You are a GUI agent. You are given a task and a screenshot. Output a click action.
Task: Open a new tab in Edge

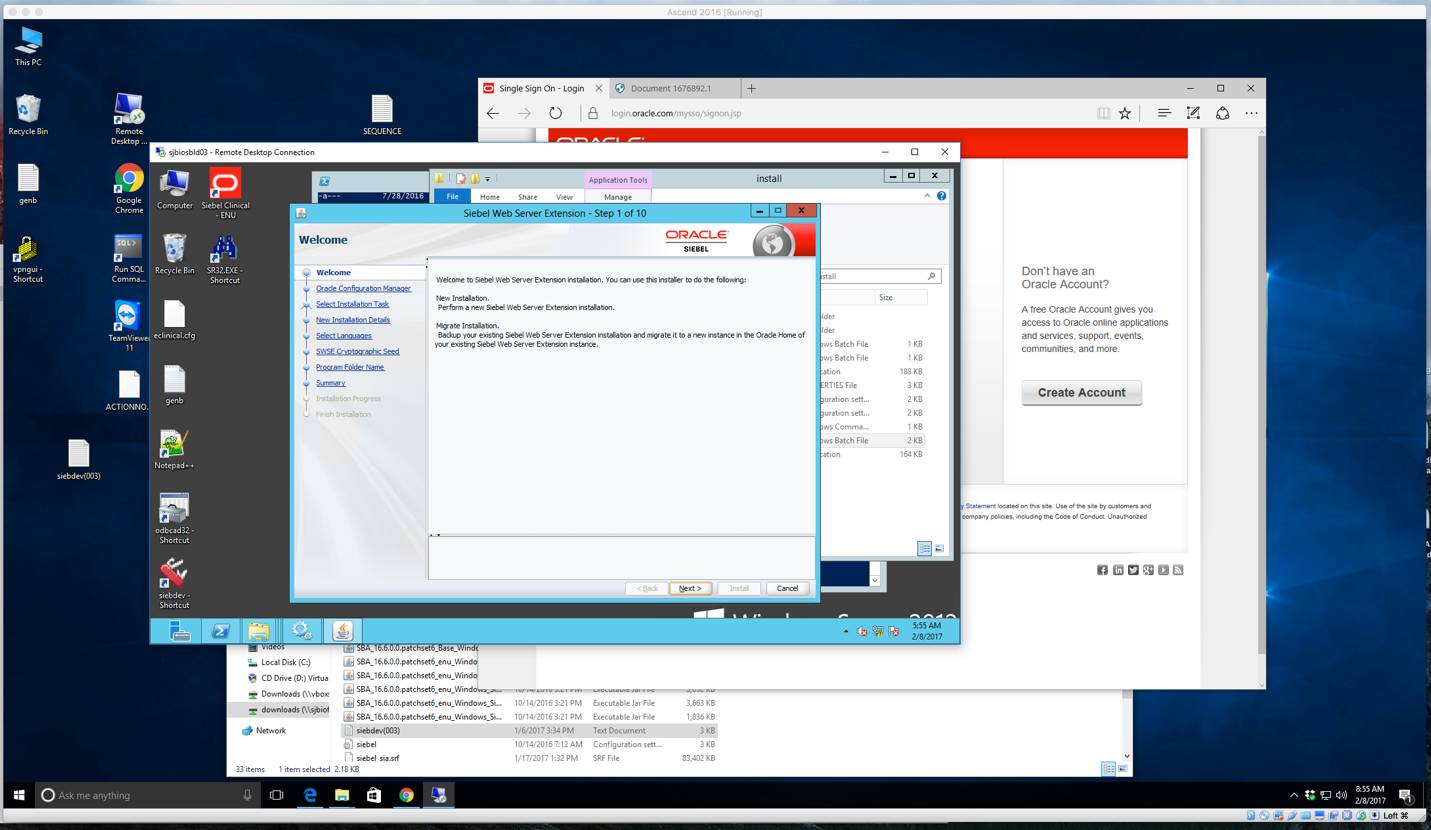pos(751,88)
